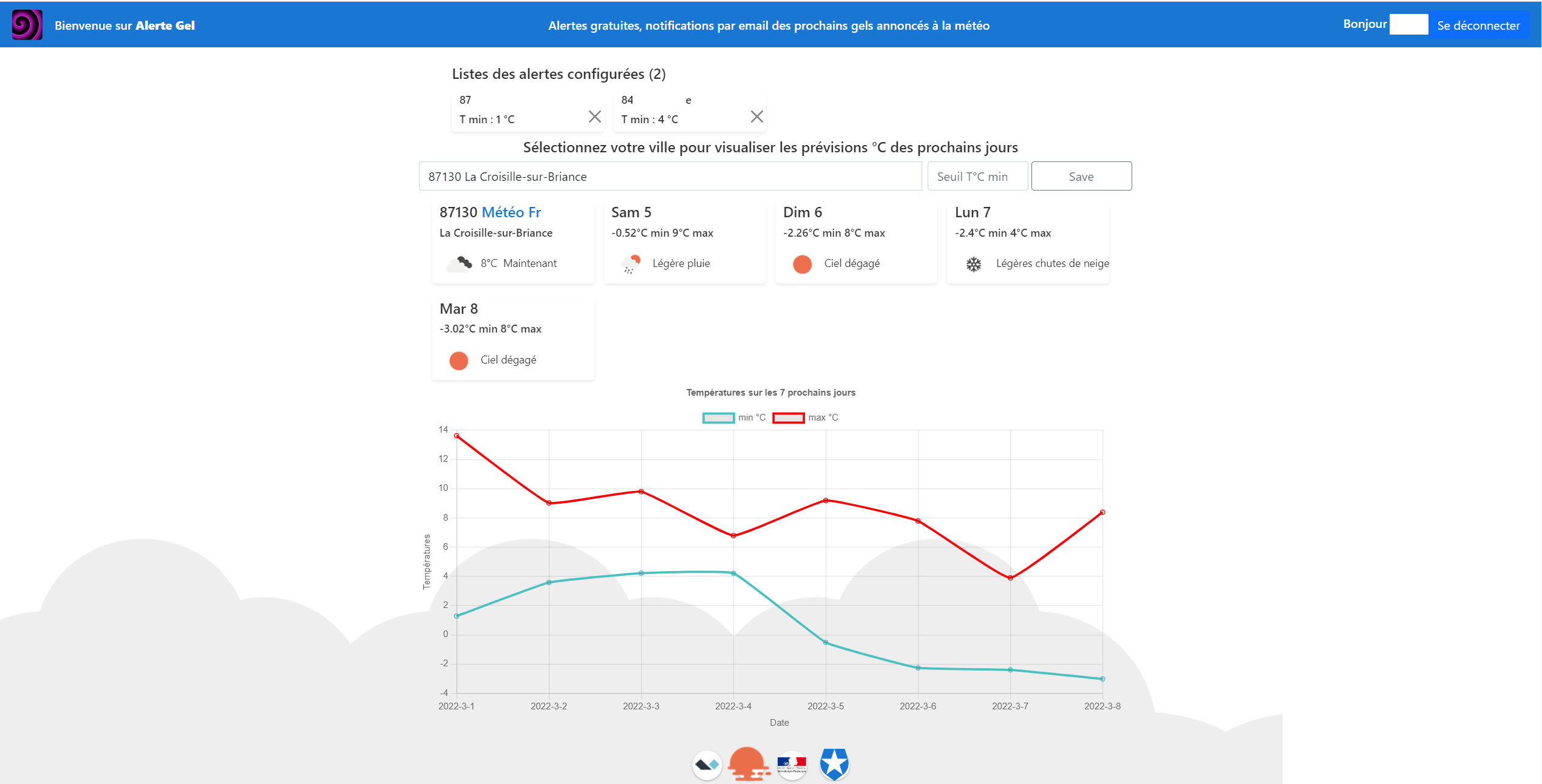Viewport: 1542px width, 784px height.
Task: Focus the Seuil T°C min input
Action: [x=977, y=176]
